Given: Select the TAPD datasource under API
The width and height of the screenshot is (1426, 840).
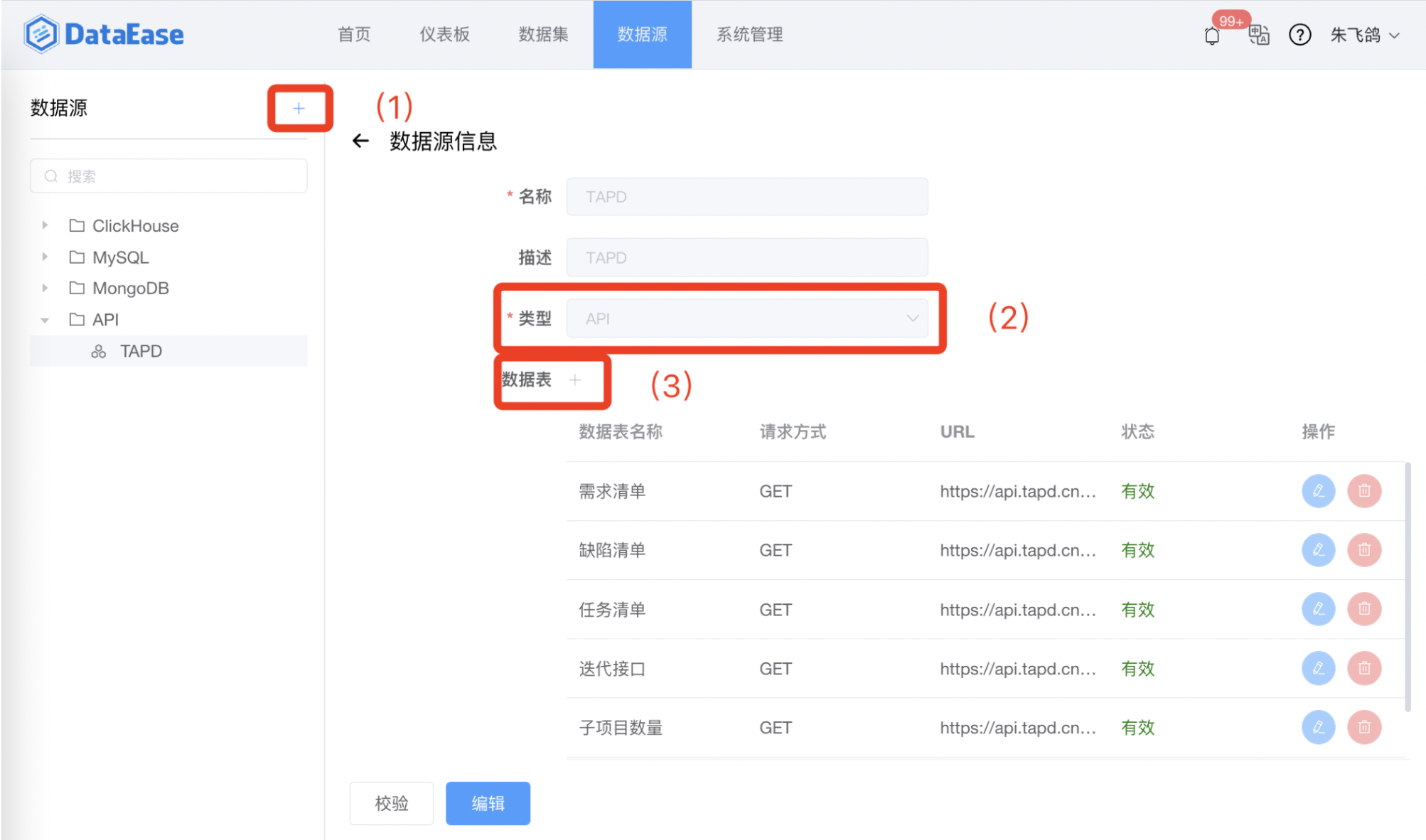Looking at the screenshot, I should click(x=140, y=350).
